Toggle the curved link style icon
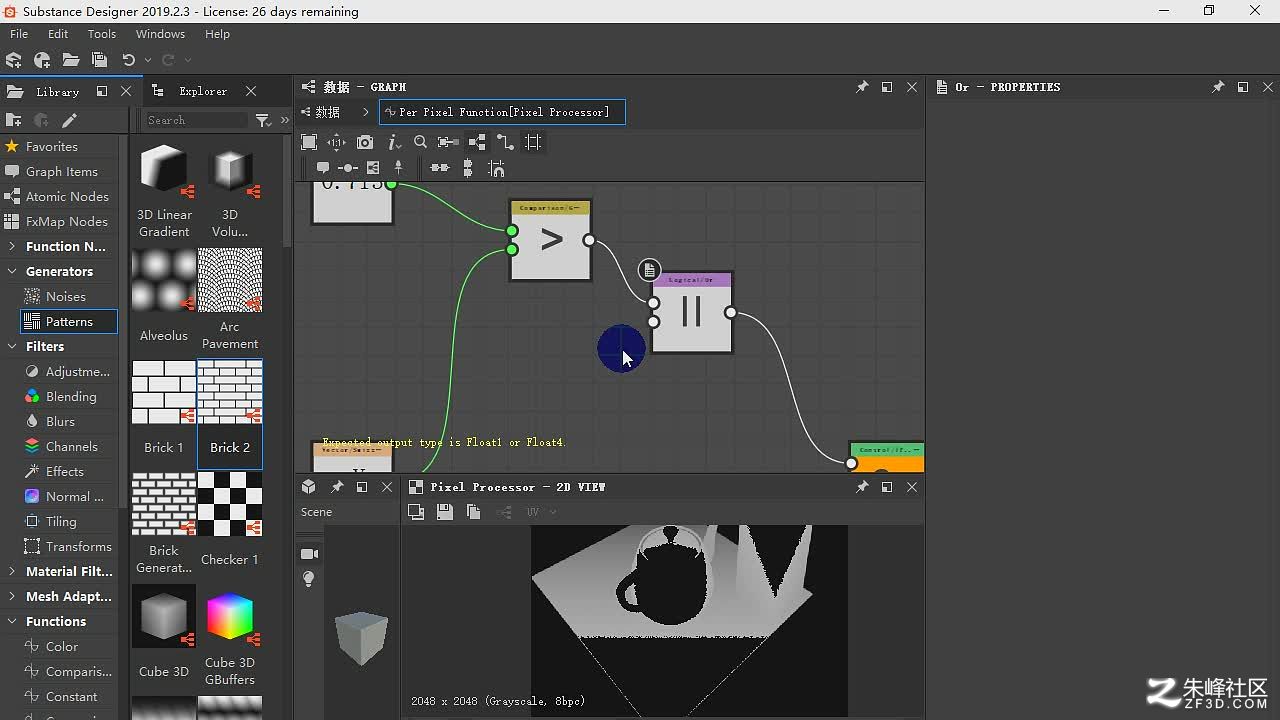1280x720 pixels. tap(505, 142)
